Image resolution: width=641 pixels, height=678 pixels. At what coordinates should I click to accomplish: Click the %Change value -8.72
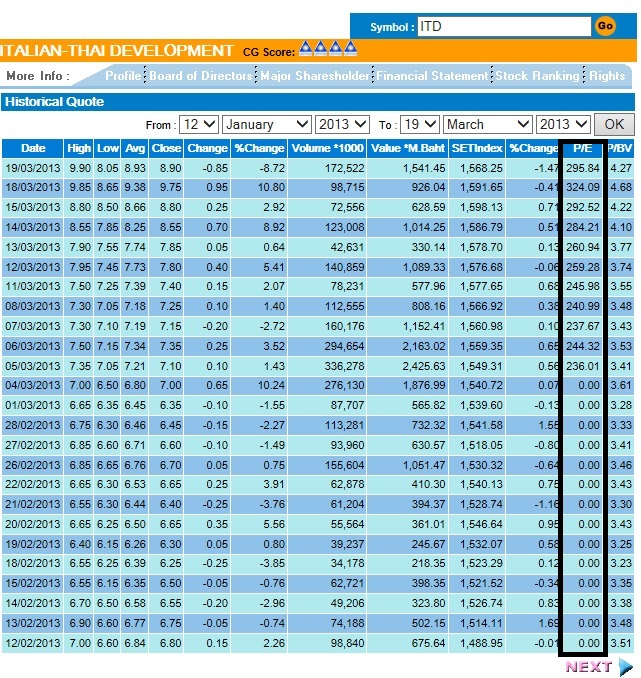point(272,168)
